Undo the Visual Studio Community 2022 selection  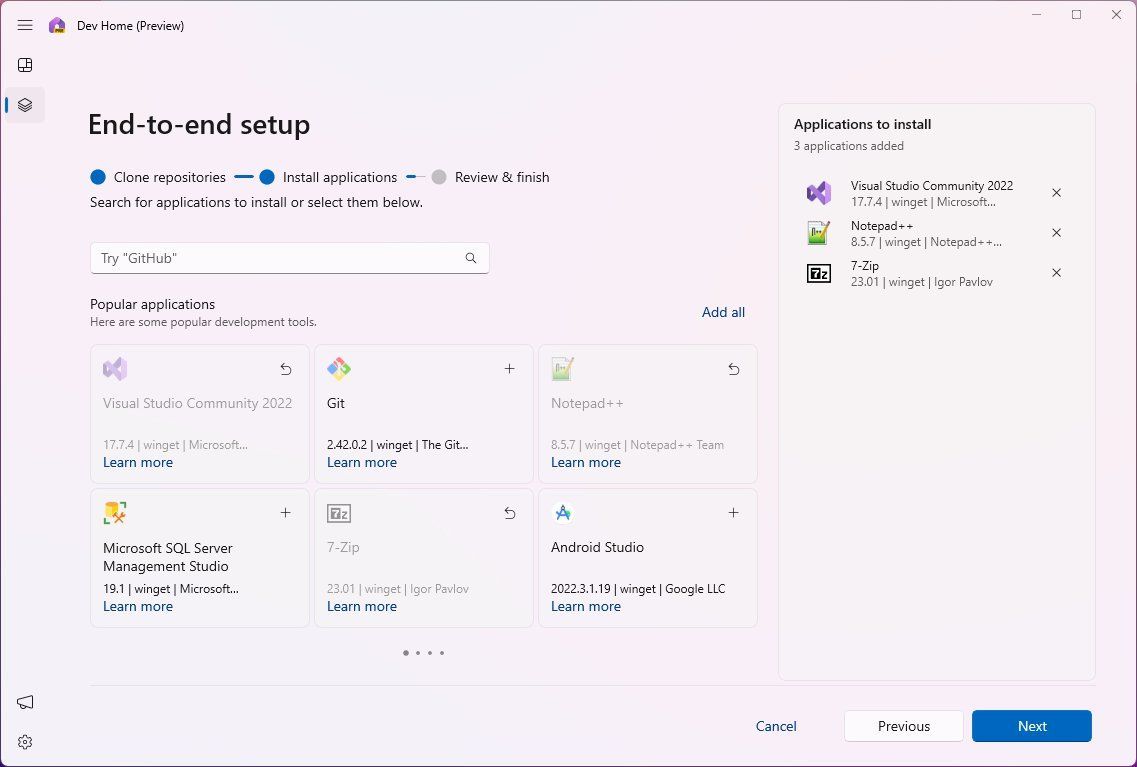tap(285, 368)
